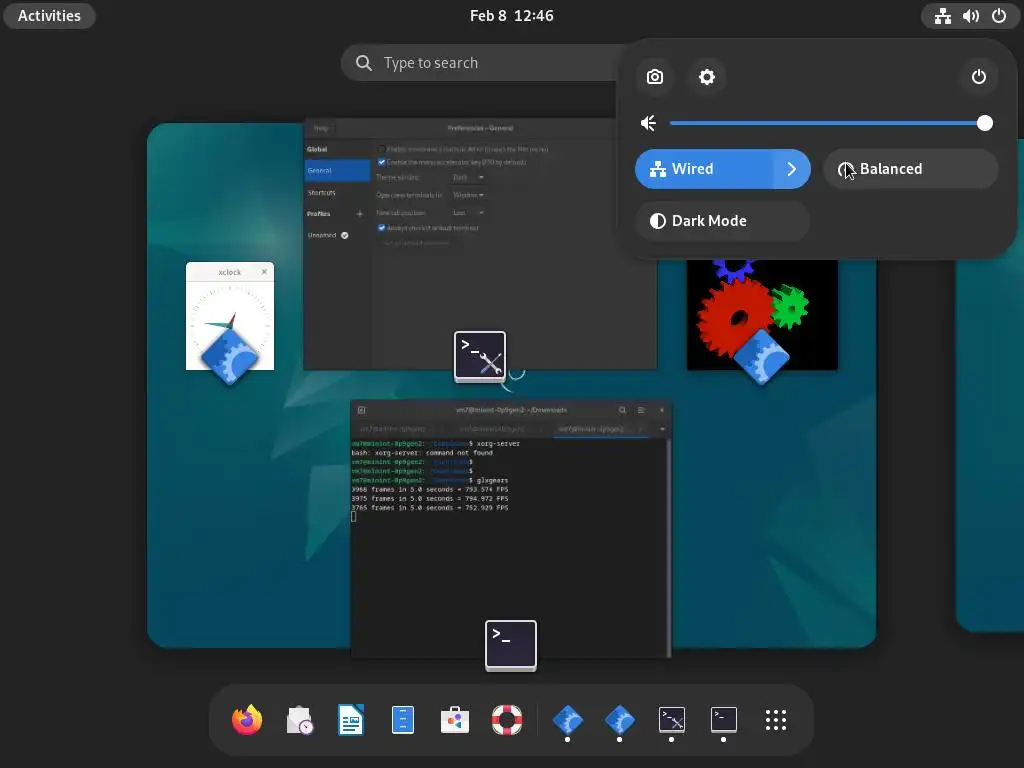Click the search magnifier icon
This screenshot has width=1024, height=768.
364,63
